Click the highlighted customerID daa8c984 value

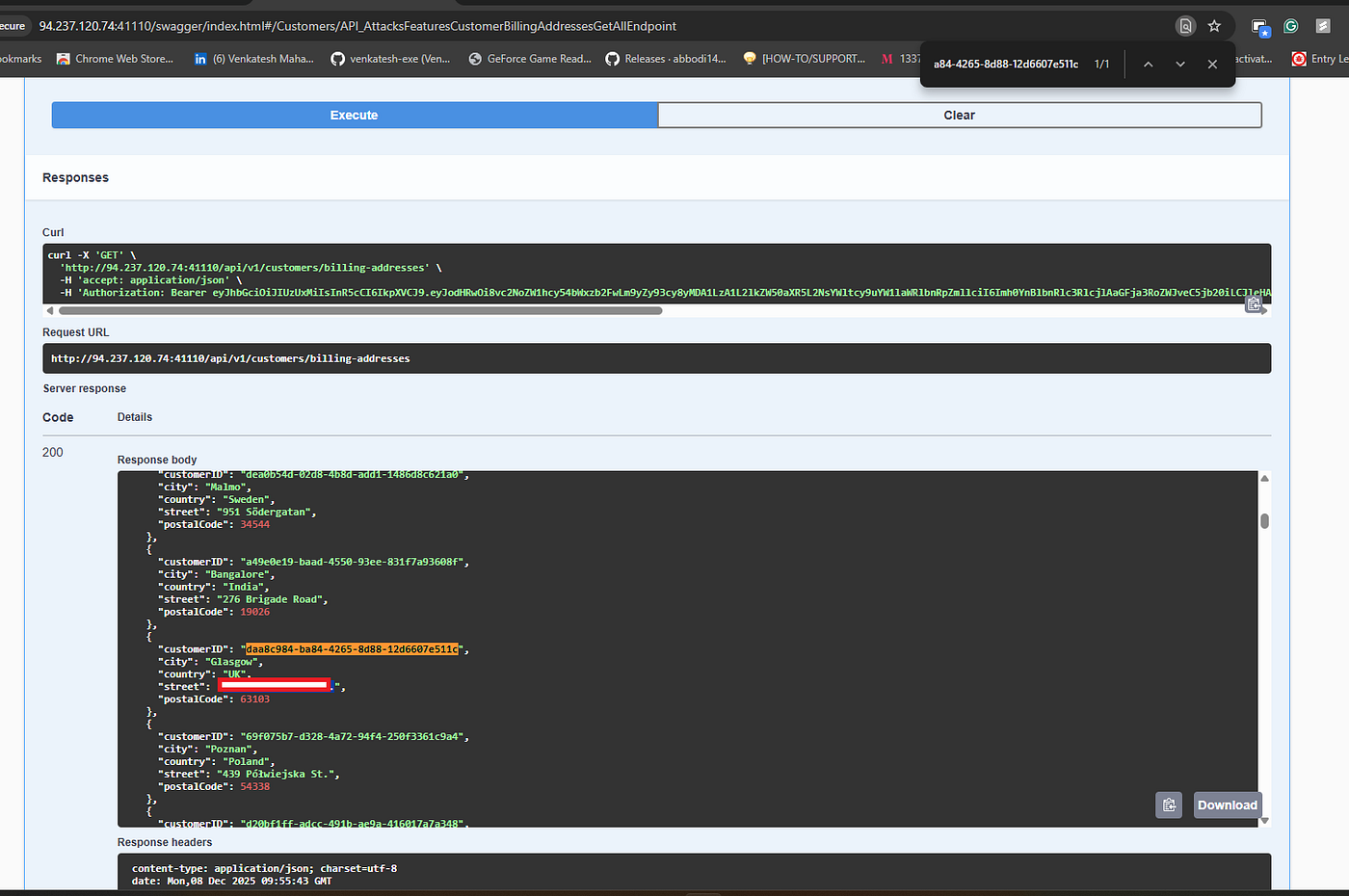point(352,649)
